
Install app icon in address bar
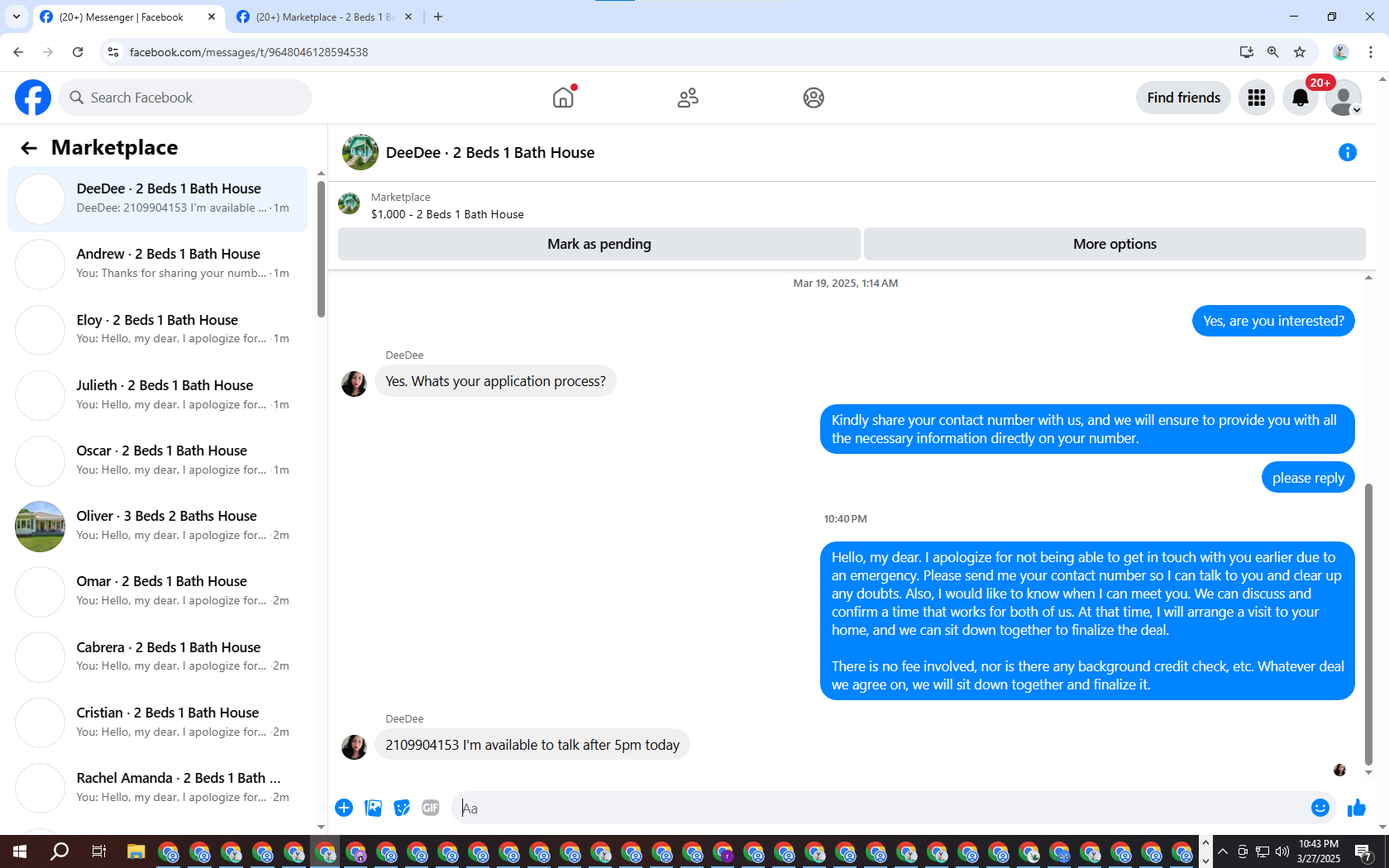pyautogui.click(x=1247, y=52)
